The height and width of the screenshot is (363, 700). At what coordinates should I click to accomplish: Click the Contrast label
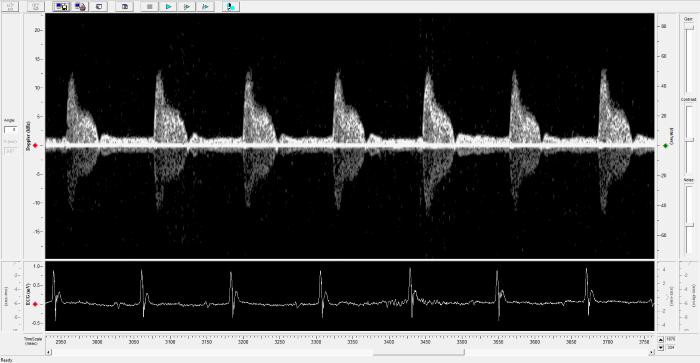[x=688, y=100]
